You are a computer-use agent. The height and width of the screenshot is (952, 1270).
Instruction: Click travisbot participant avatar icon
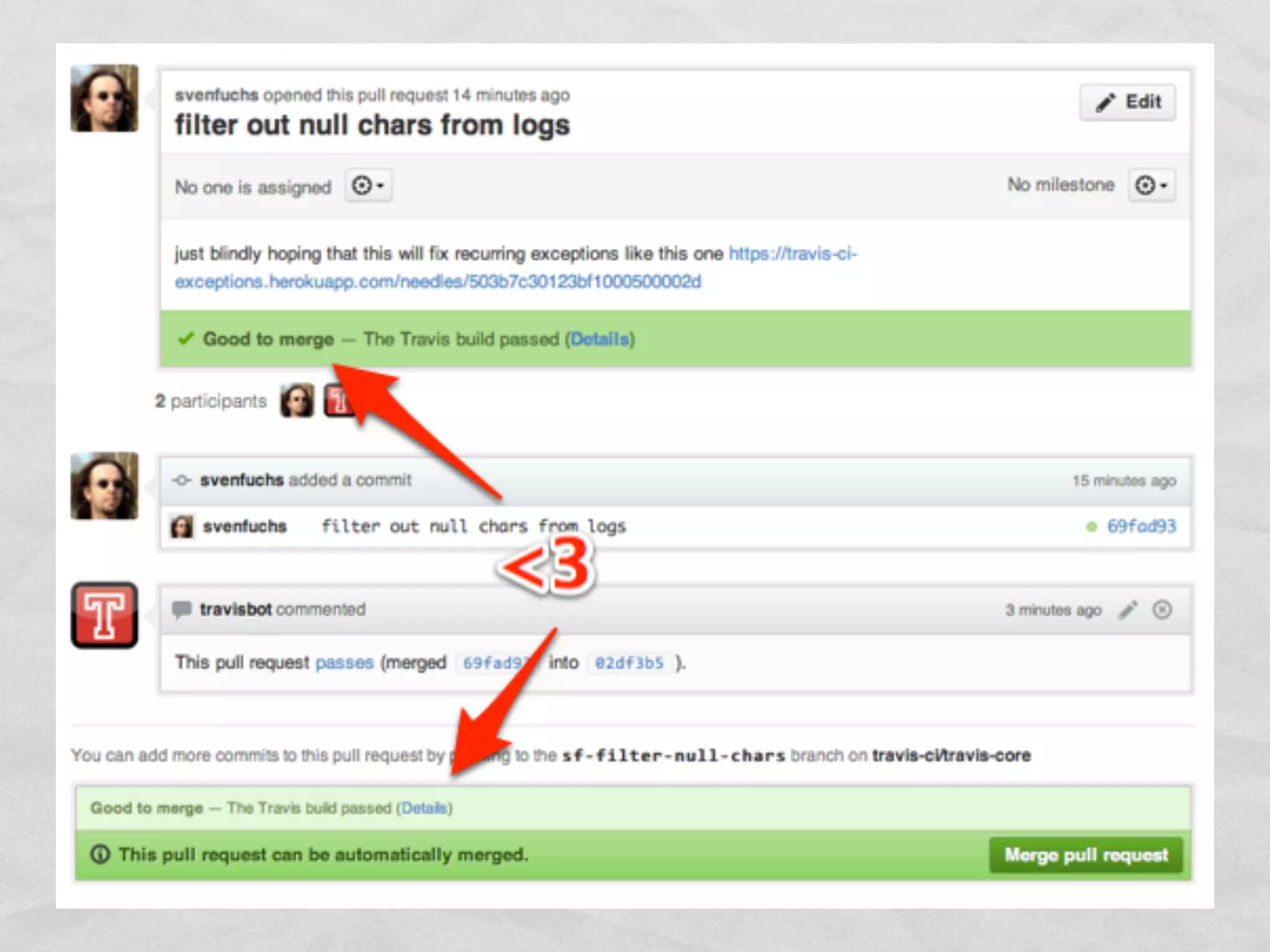pos(335,401)
